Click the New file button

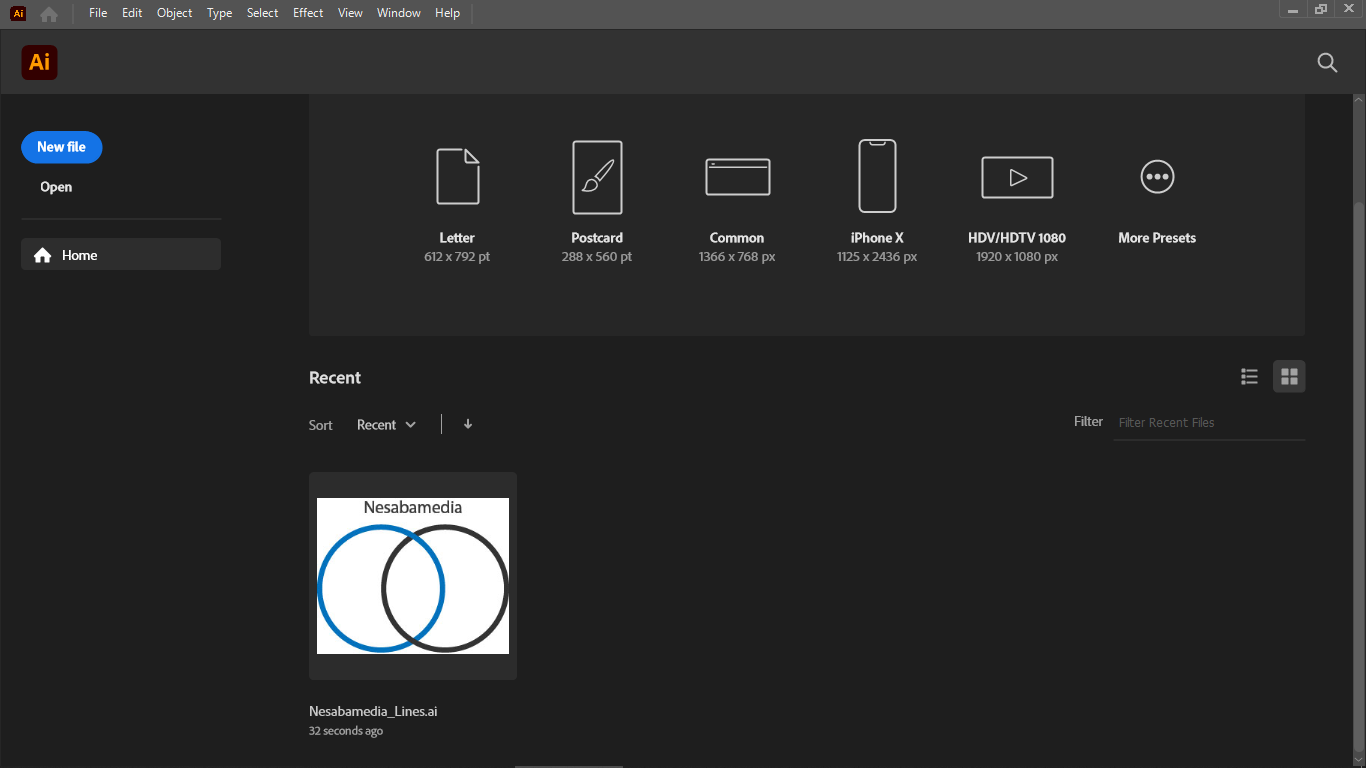tap(62, 147)
